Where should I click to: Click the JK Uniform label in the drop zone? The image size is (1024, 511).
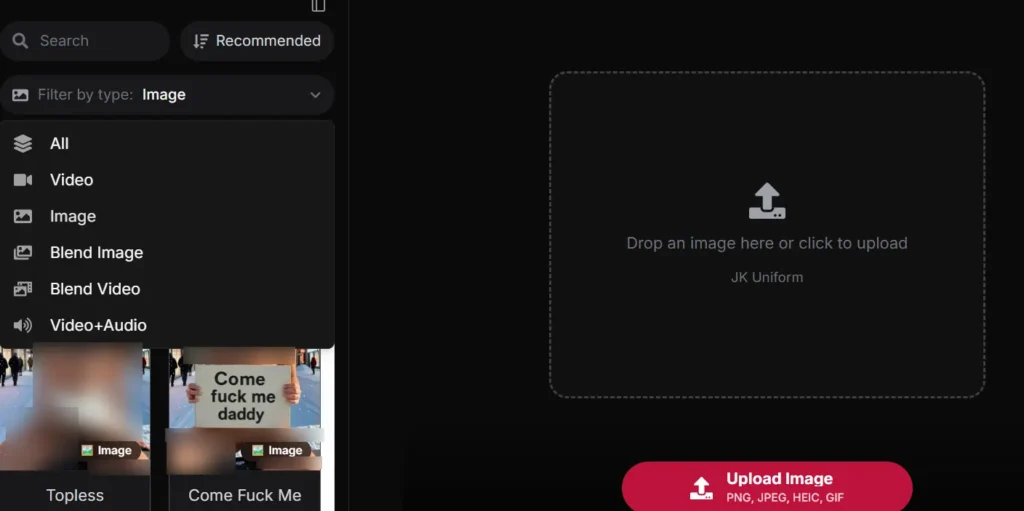click(x=767, y=277)
